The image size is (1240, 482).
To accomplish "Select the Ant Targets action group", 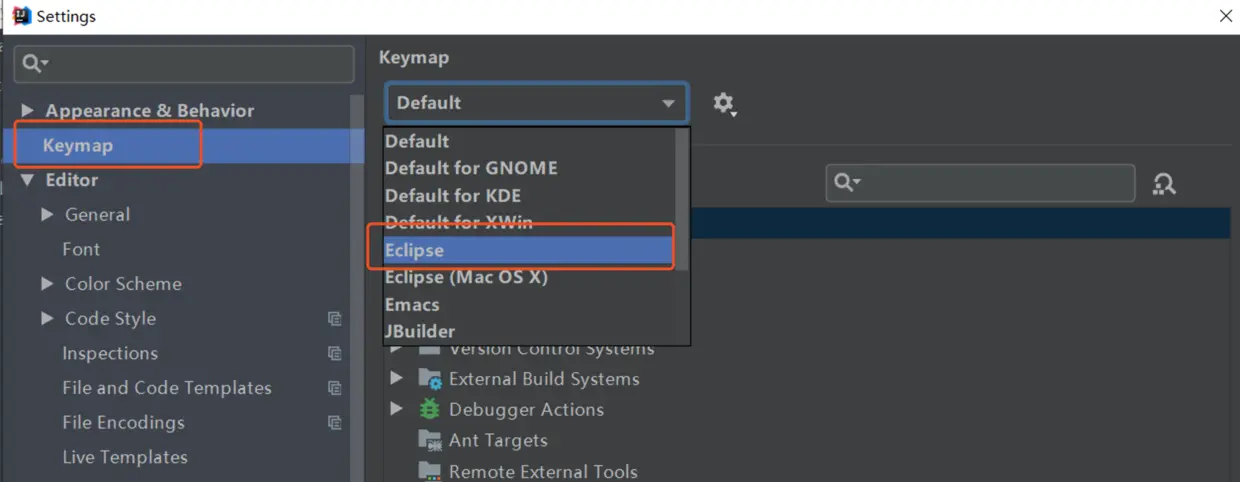I will (x=498, y=440).
